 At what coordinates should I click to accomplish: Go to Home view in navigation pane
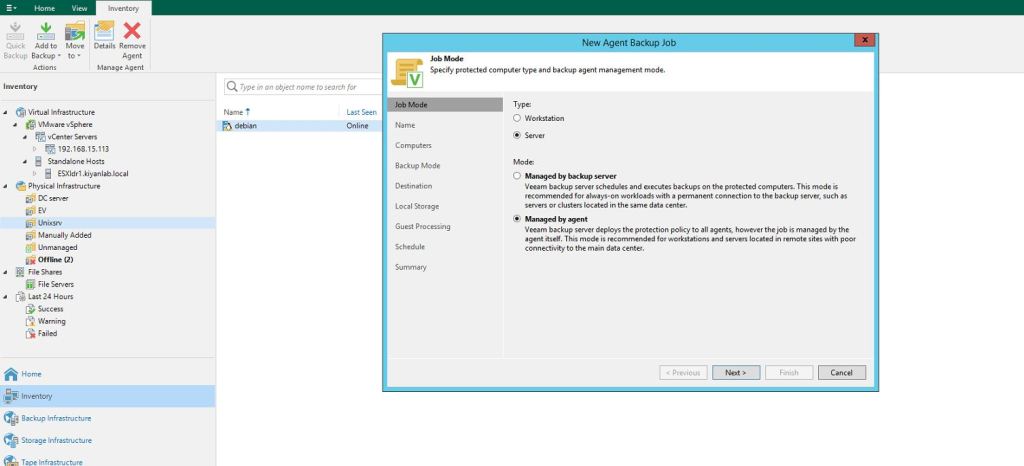(31, 373)
